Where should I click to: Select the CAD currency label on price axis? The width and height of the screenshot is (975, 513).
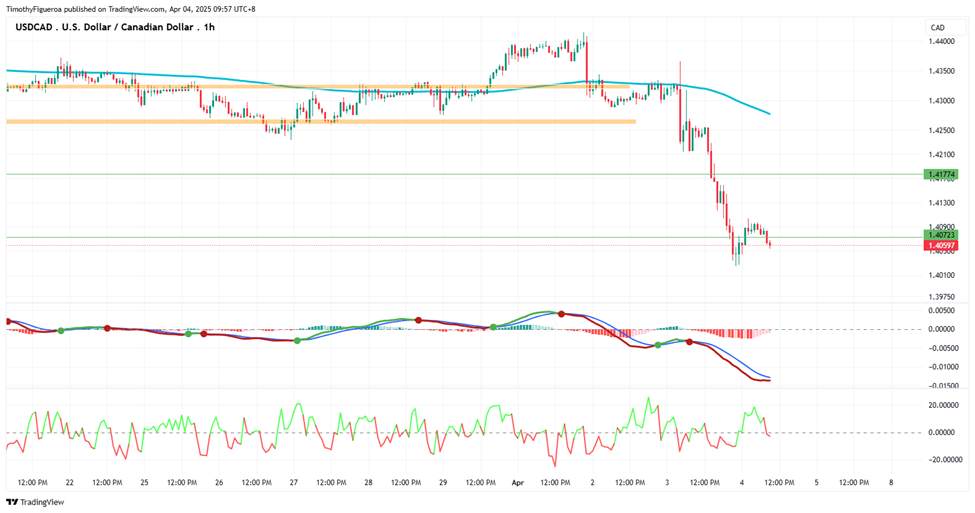(x=937, y=27)
